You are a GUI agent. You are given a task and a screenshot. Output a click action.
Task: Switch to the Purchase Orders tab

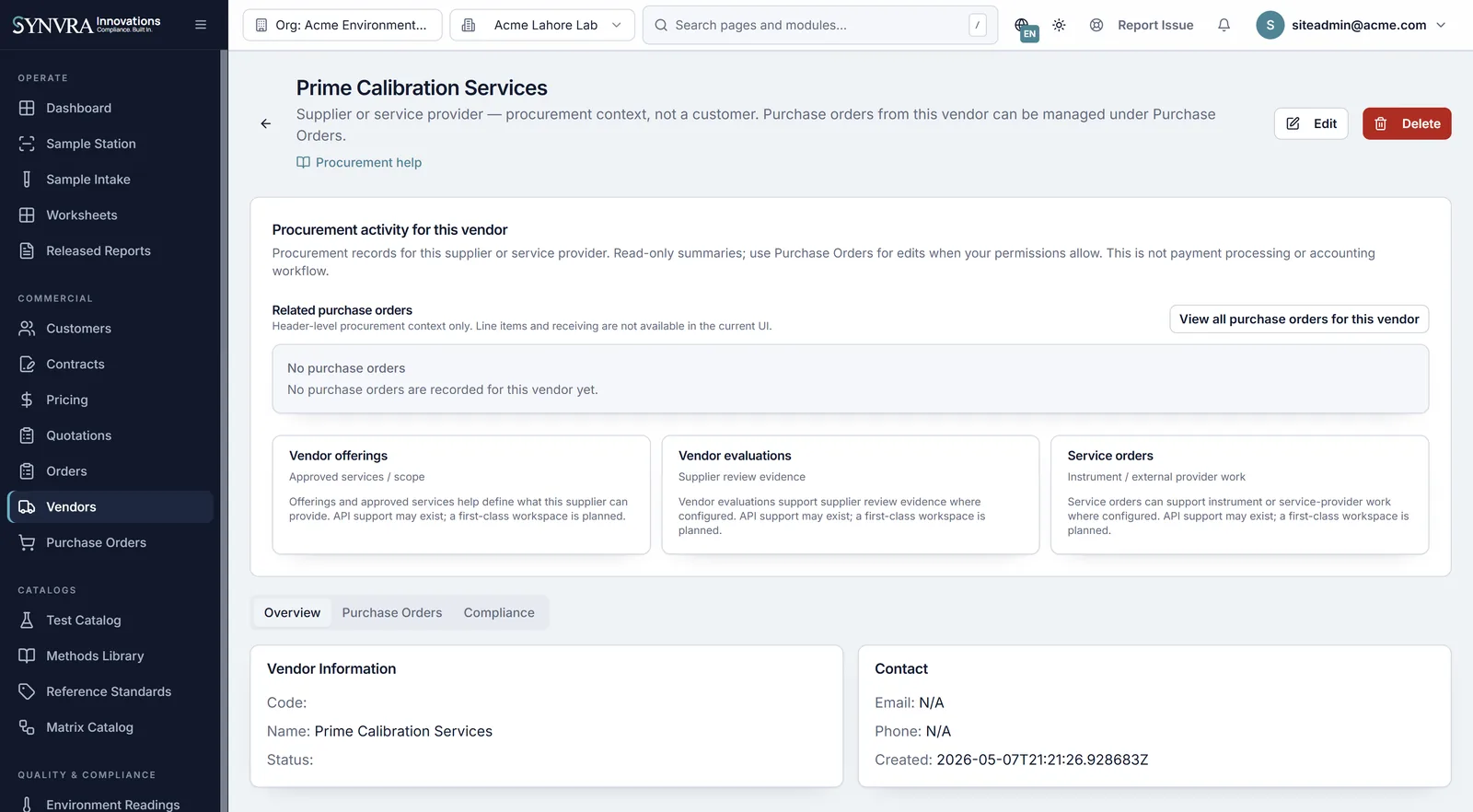(x=392, y=613)
